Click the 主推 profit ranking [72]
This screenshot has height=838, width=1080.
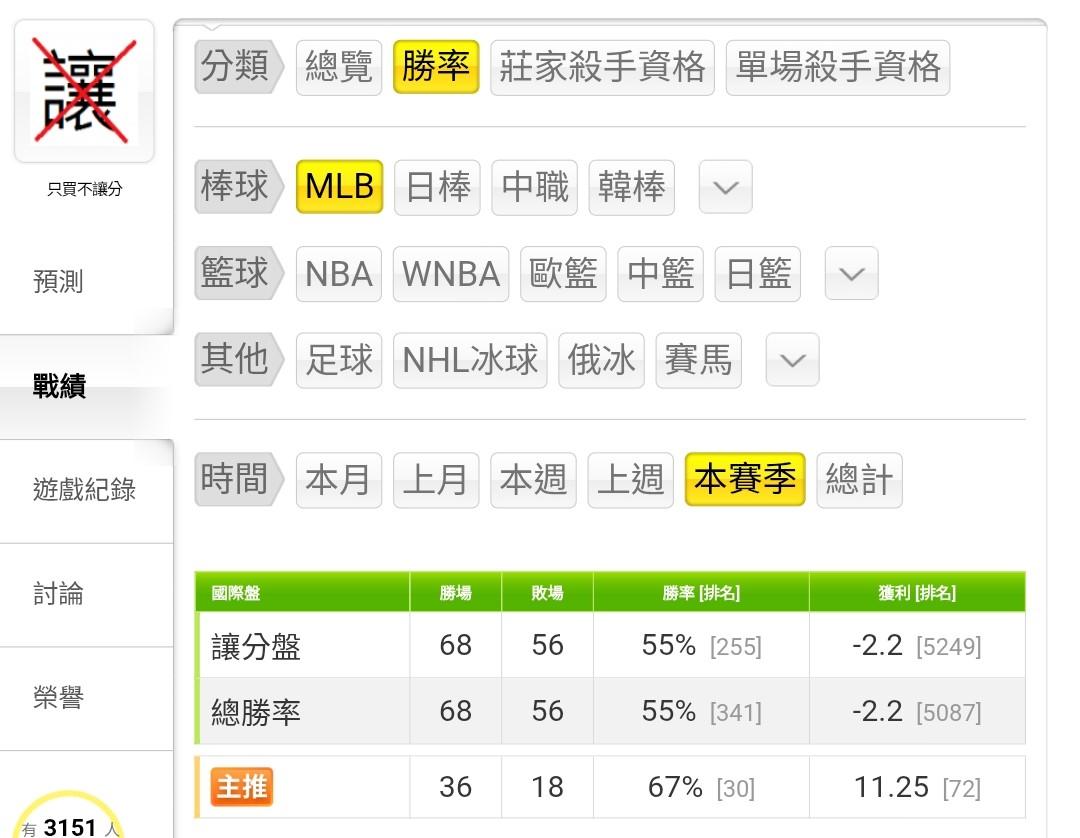coord(962,788)
